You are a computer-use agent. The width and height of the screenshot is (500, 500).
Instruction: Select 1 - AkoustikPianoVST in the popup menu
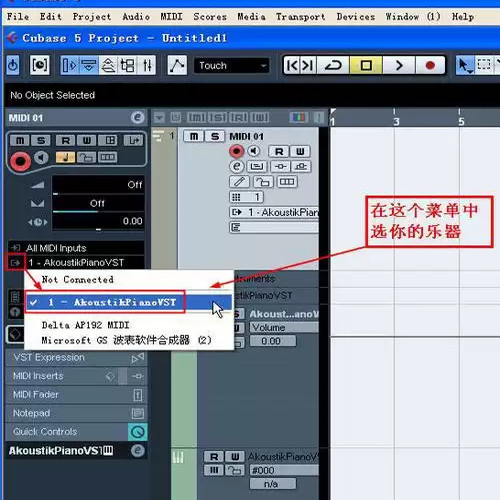[129, 302]
